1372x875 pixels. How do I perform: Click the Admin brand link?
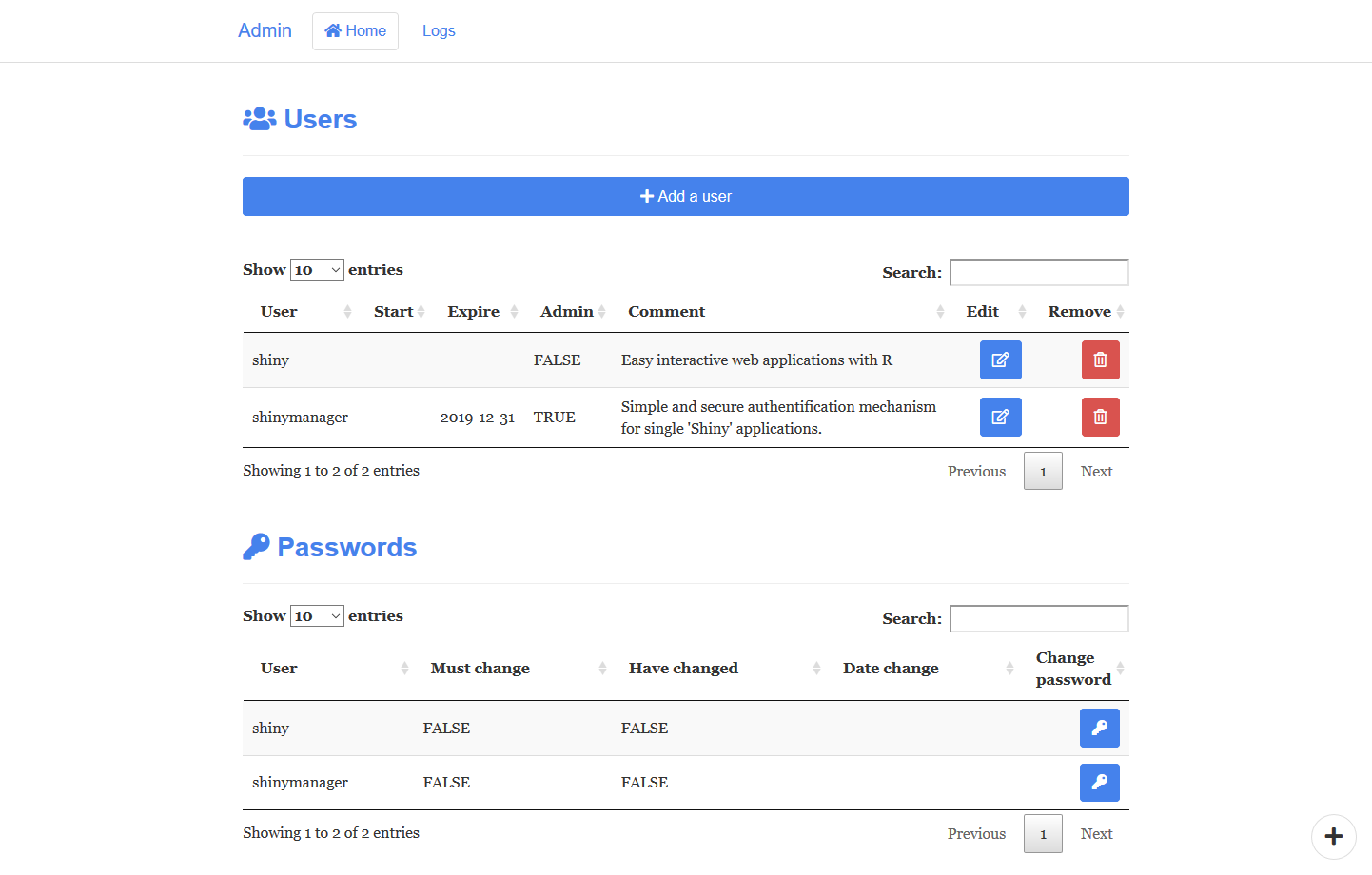pos(265,29)
